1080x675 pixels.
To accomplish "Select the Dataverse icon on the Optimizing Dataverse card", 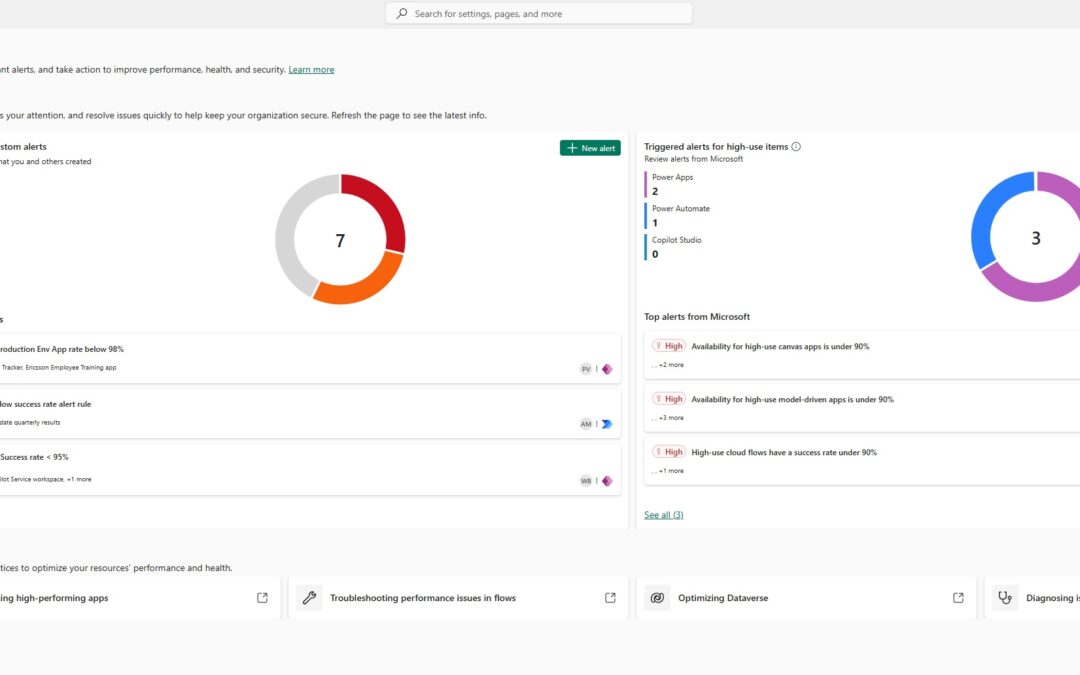I will point(657,597).
